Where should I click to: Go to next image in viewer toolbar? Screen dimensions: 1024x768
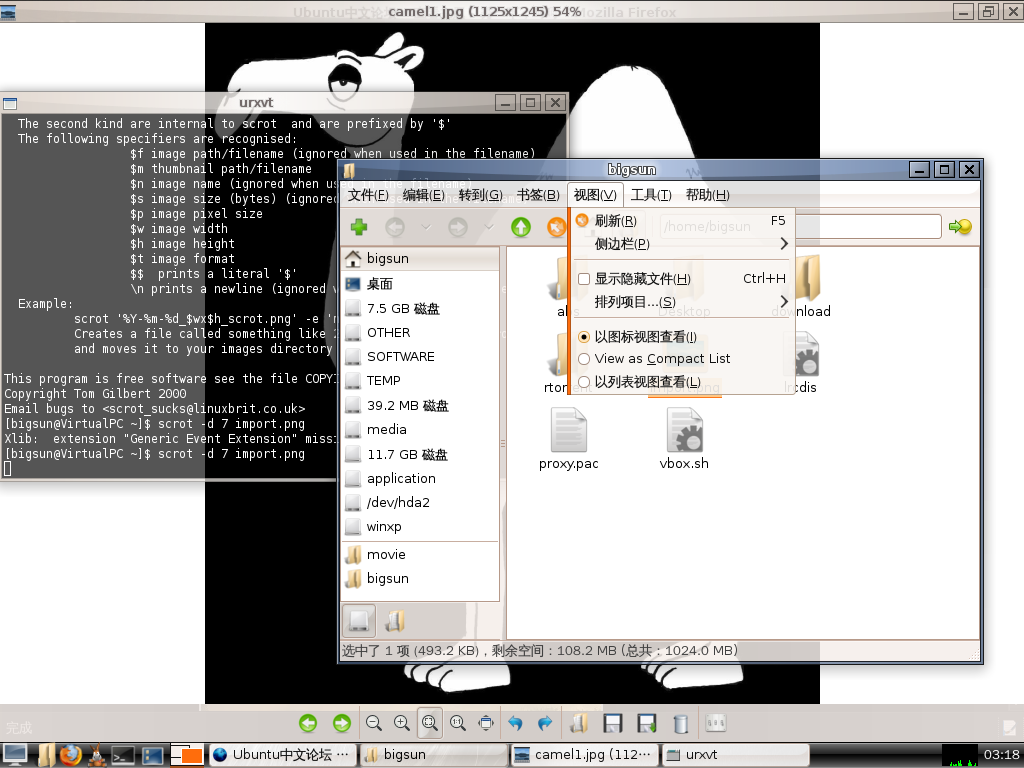tap(342, 723)
